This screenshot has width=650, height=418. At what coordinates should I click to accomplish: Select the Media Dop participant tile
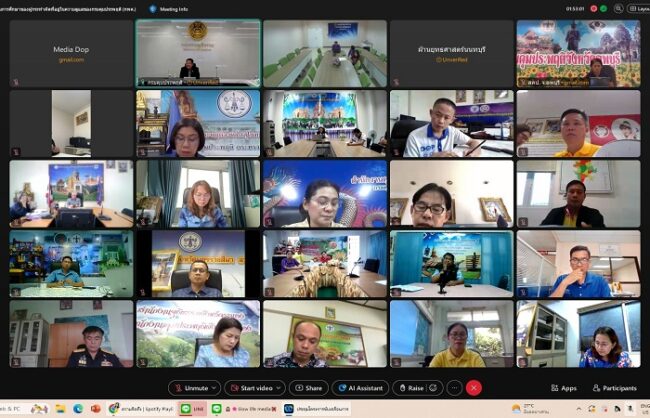tap(71, 53)
